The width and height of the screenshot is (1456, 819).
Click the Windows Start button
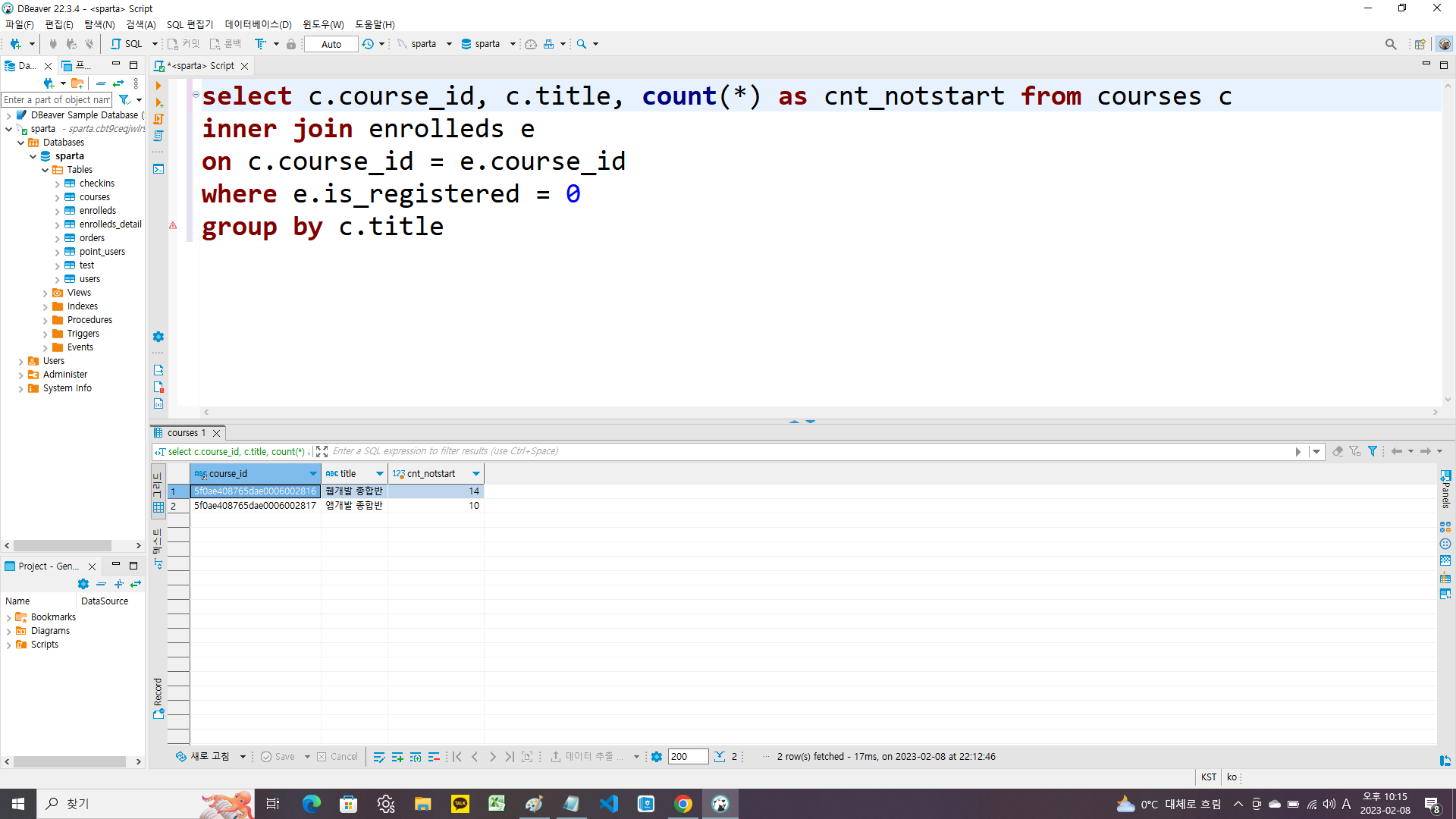(18, 804)
